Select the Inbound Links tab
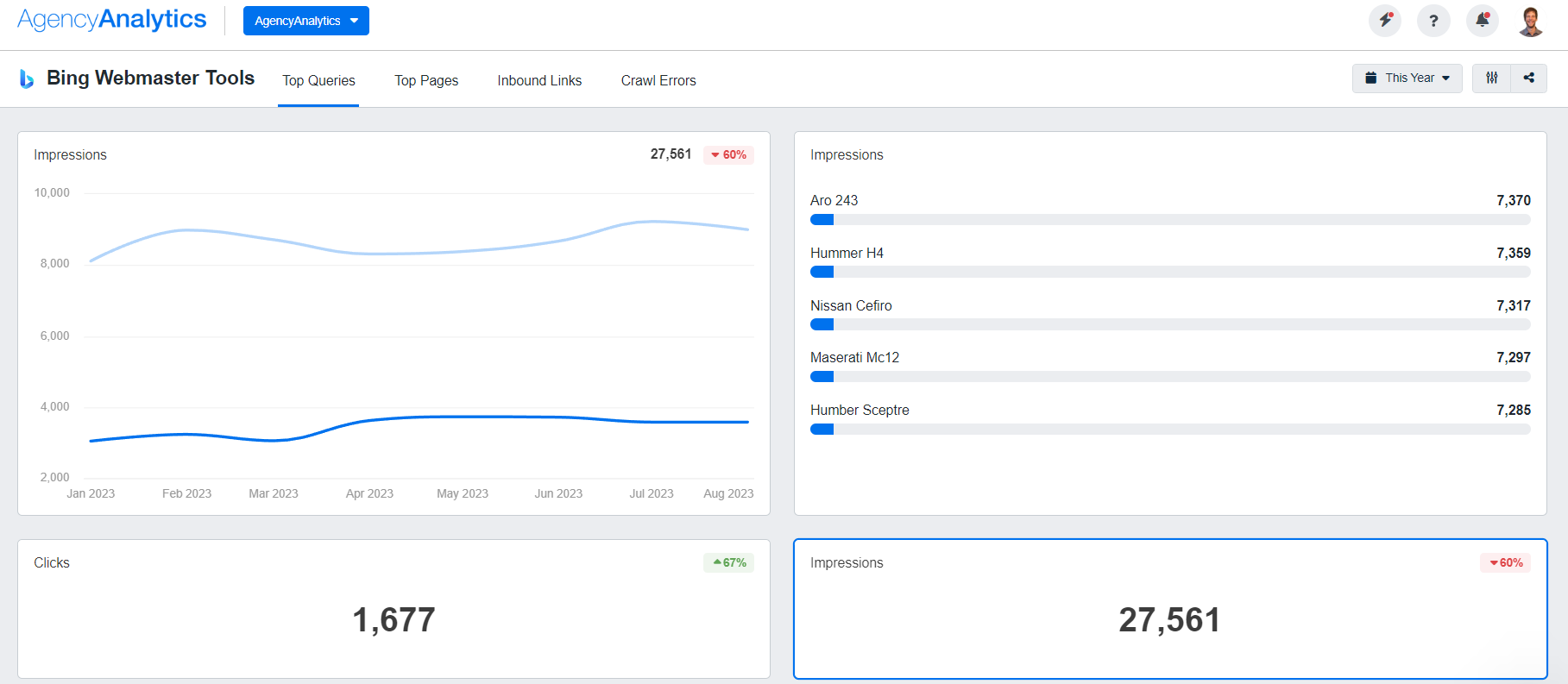 (539, 80)
